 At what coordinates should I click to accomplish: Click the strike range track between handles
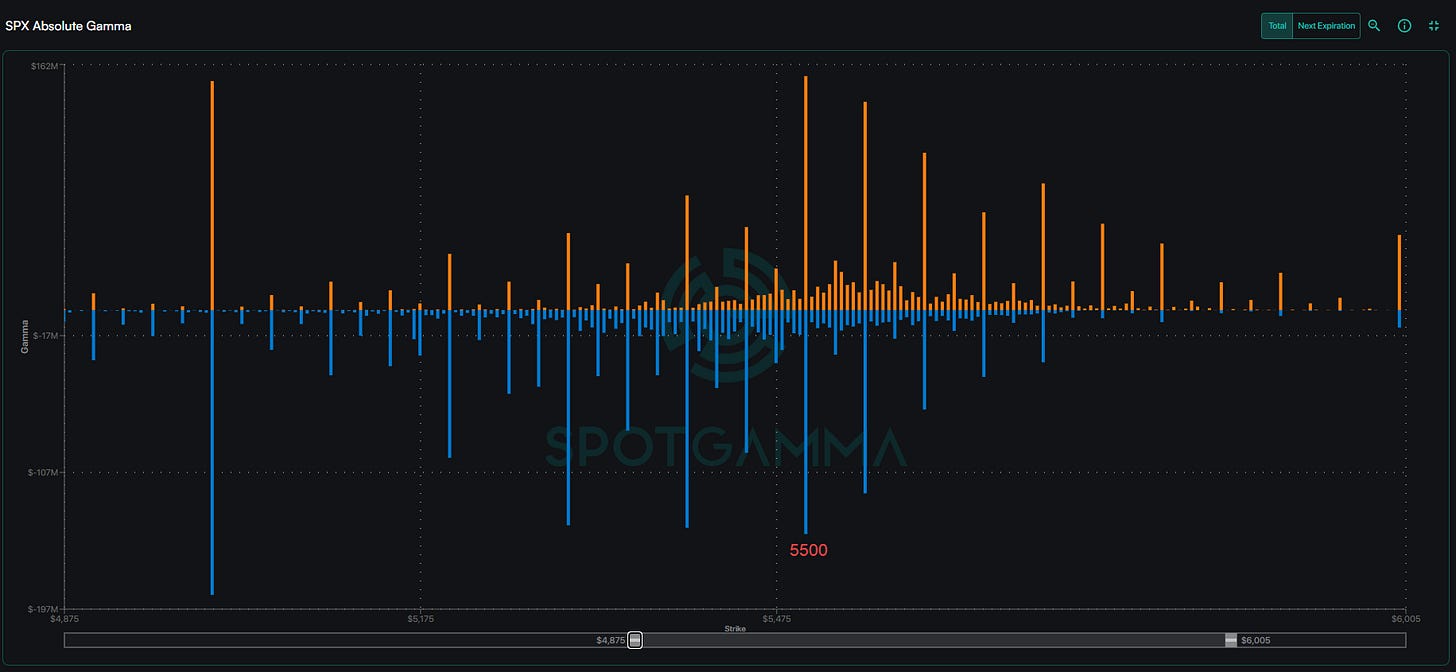click(x=930, y=640)
